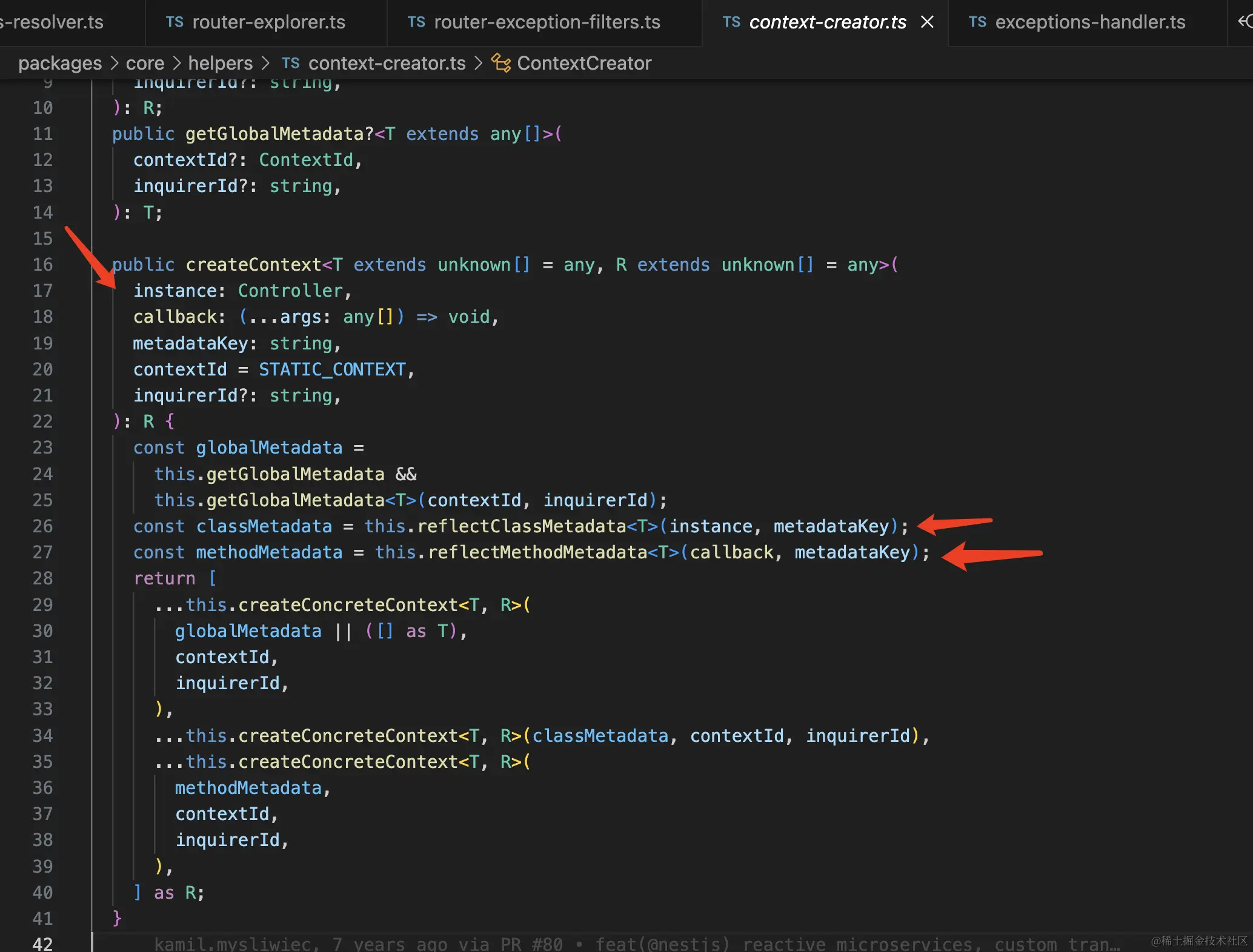Open the helpers breadcrumb segment
This screenshot has height=952, width=1253.
tap(220, 63)
